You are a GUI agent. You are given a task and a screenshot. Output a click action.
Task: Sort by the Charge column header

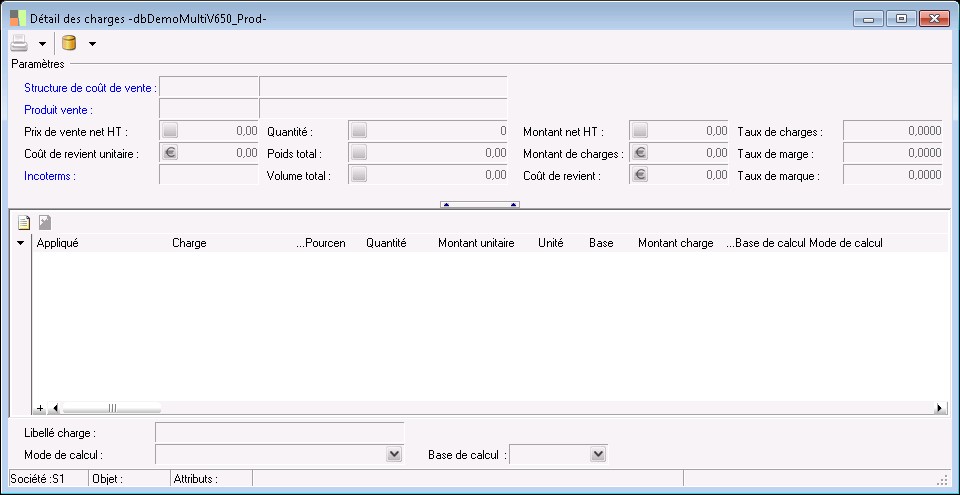tap(189, 243)
